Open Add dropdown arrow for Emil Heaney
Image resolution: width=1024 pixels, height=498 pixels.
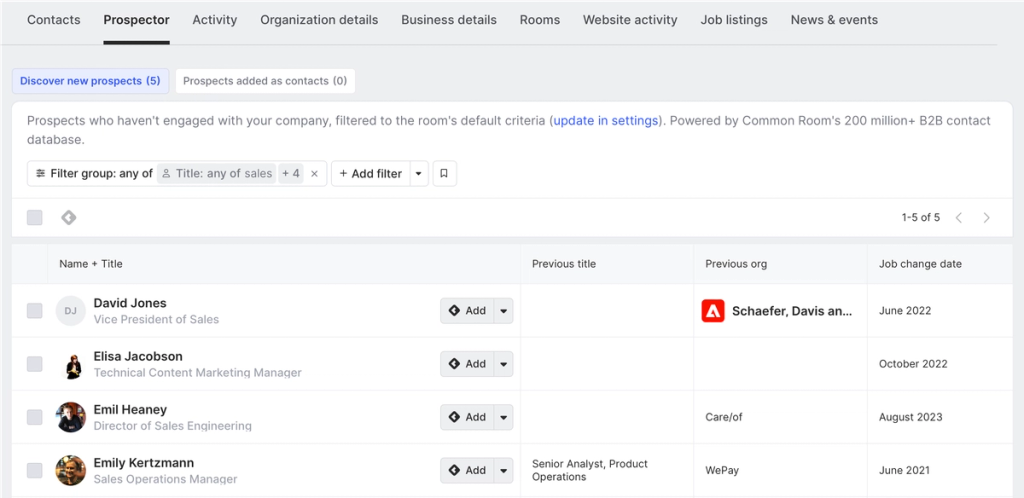pyautogui.click(x=503, y=417)
